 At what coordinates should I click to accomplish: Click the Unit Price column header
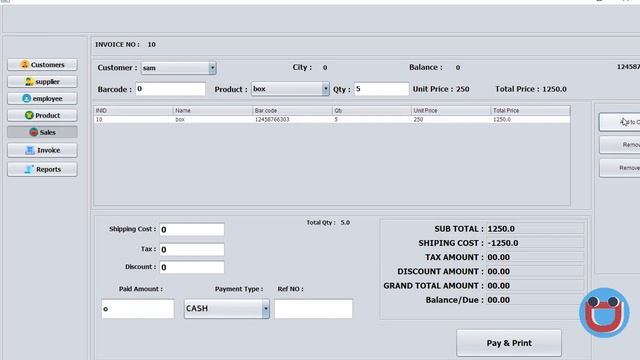[451, 111]
